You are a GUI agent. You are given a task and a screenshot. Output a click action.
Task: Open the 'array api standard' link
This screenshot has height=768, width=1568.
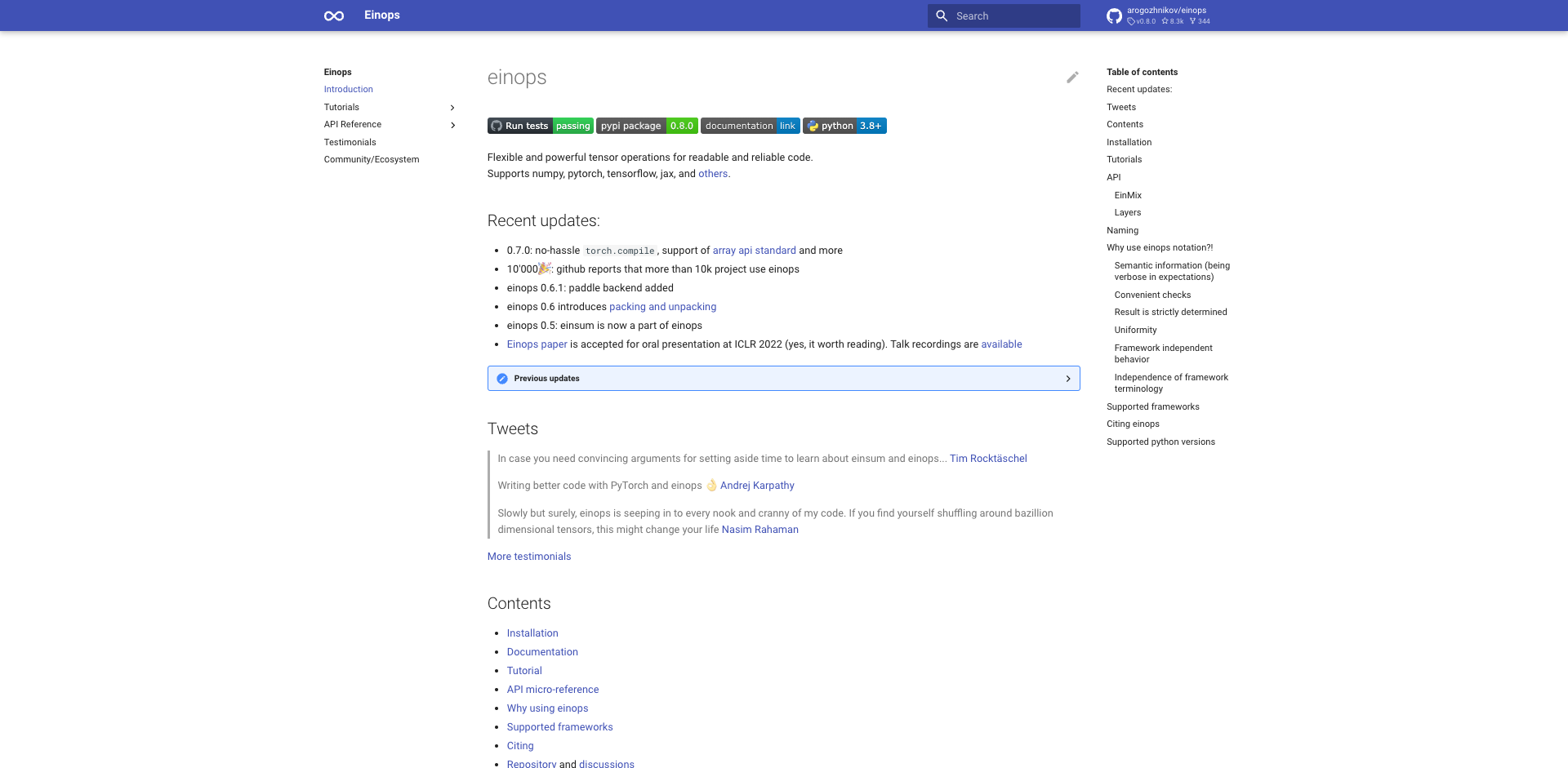[x=753, y=250]
